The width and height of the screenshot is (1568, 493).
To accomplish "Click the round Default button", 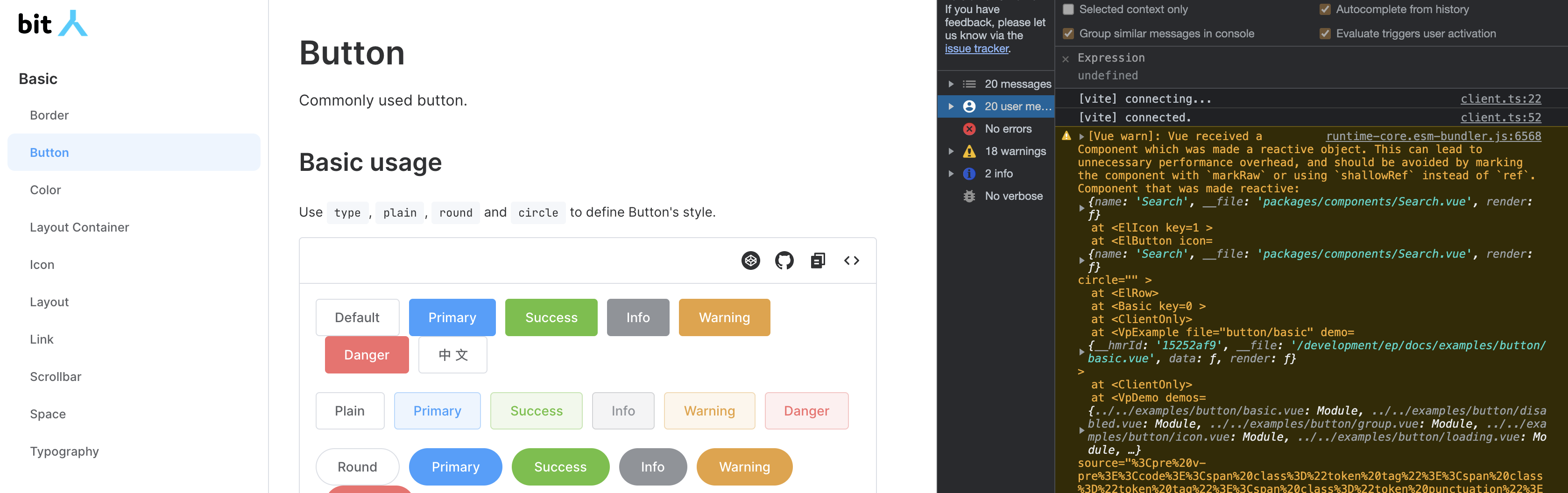I will [357, 467].
